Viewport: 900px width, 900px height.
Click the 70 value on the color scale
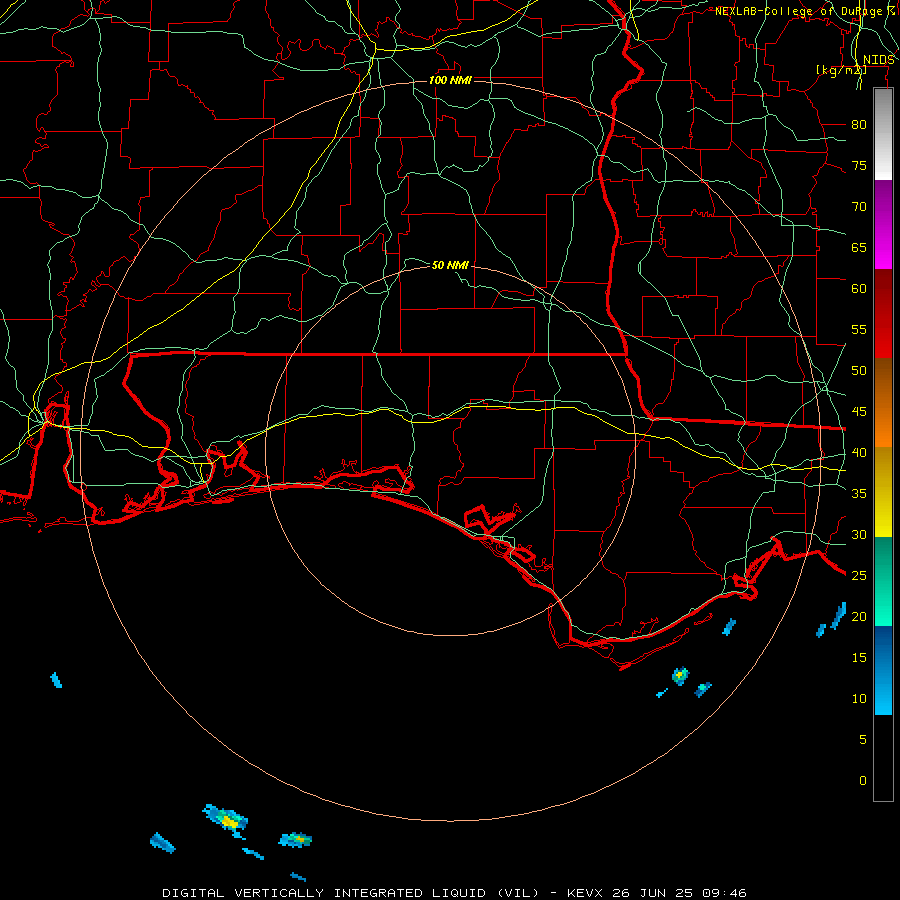coord(859,207)
